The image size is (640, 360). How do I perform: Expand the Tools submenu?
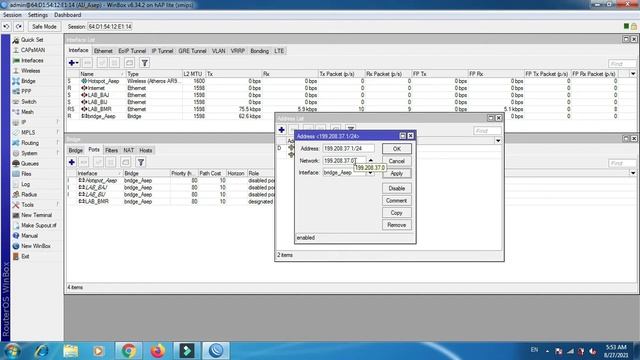click(x=58, y=204)
